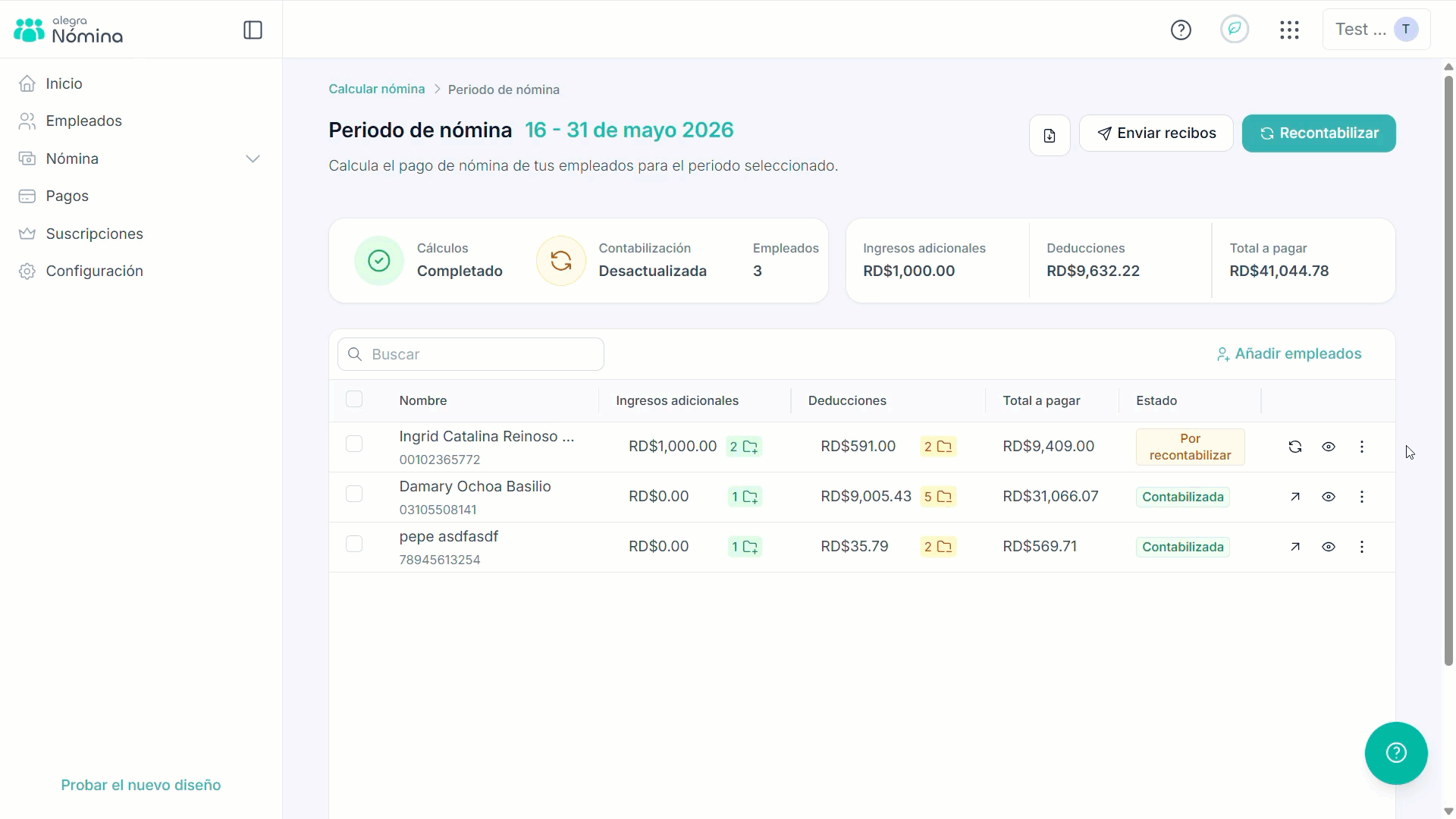
Task: View payroll detail eye icon for pepe
Action: (x=1329, y=547)
